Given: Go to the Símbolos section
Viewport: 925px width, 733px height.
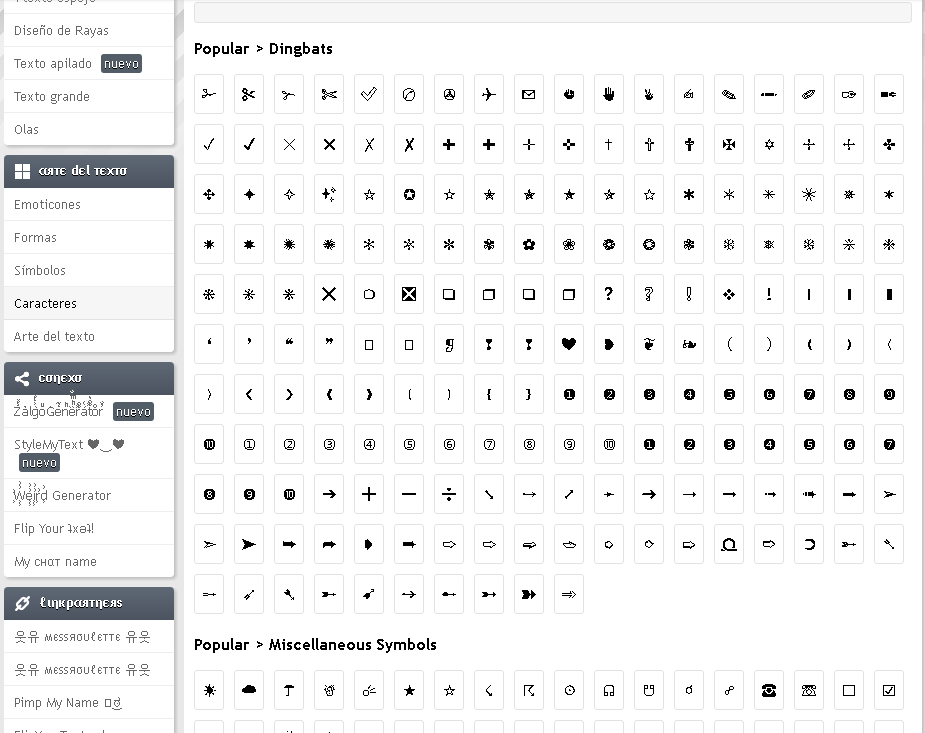Looking at the screenshot, I should 40,270.
